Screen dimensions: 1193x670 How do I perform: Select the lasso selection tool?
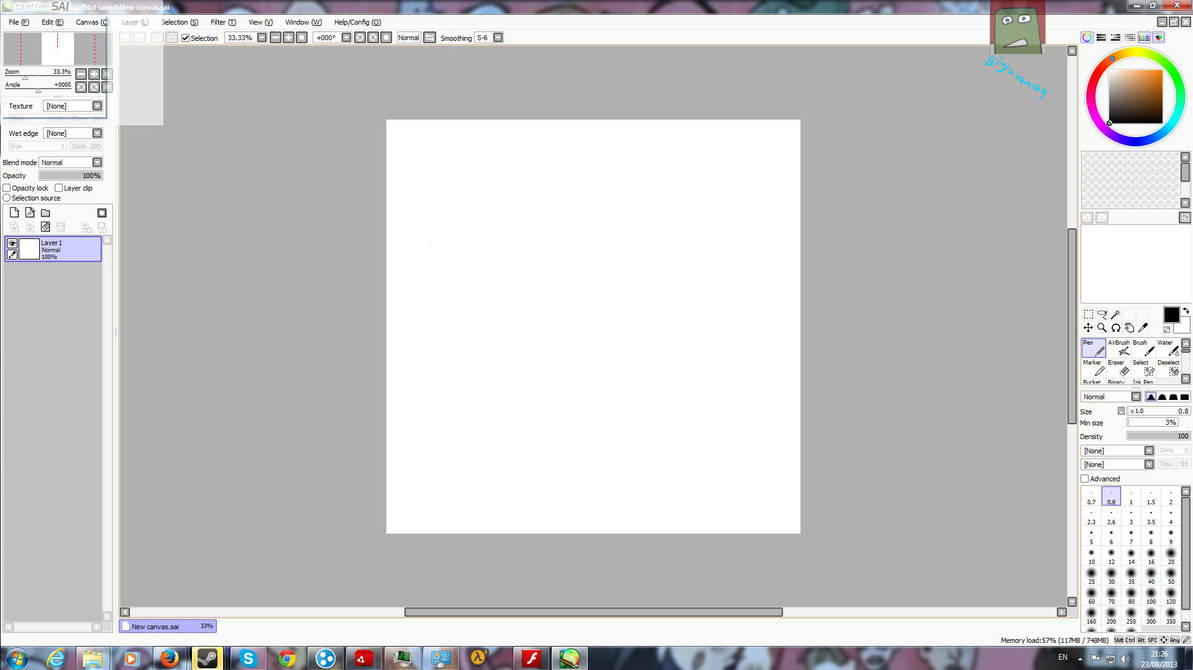(x=1103, y=314)
